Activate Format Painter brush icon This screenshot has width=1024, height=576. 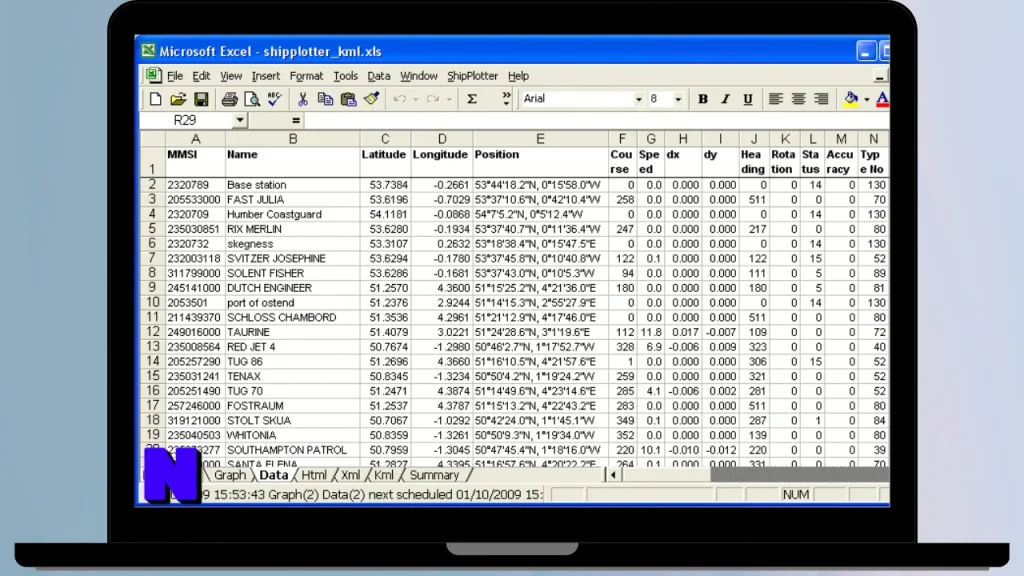[372, 99]
